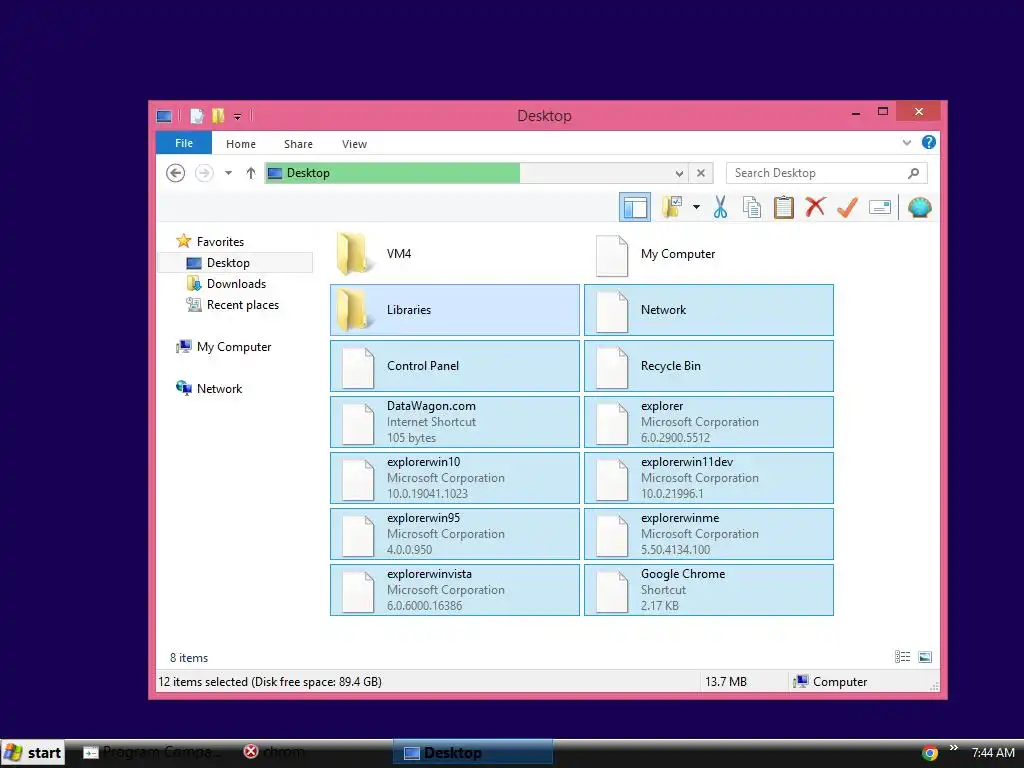Select the explorerwinme file
The width and height of the screenshot is (1024, 768).
click(x=709, y=534)
